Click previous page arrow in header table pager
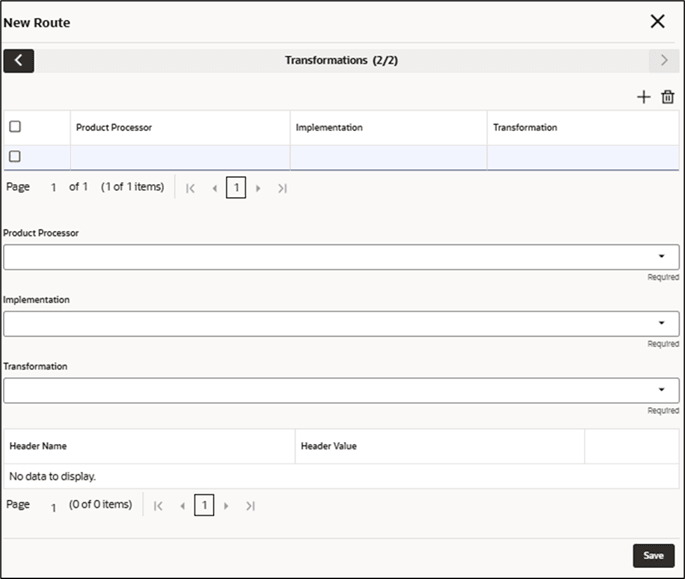This screenshot has height=579, width=685. [x=182, y=506]
